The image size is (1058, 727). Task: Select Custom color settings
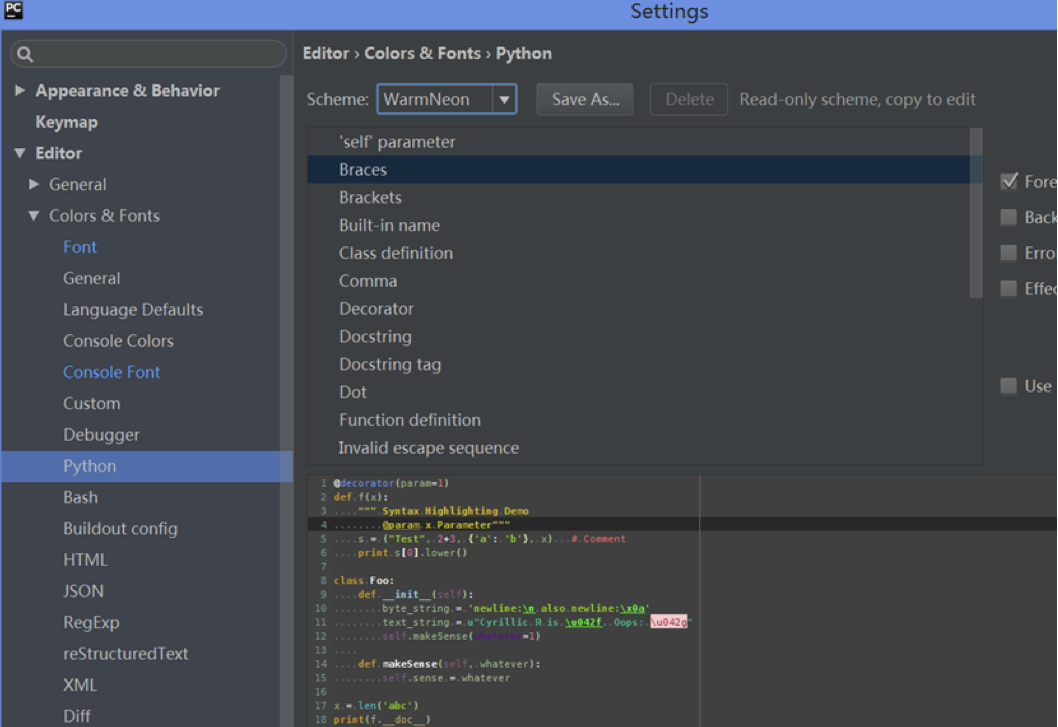coord(92,403)
